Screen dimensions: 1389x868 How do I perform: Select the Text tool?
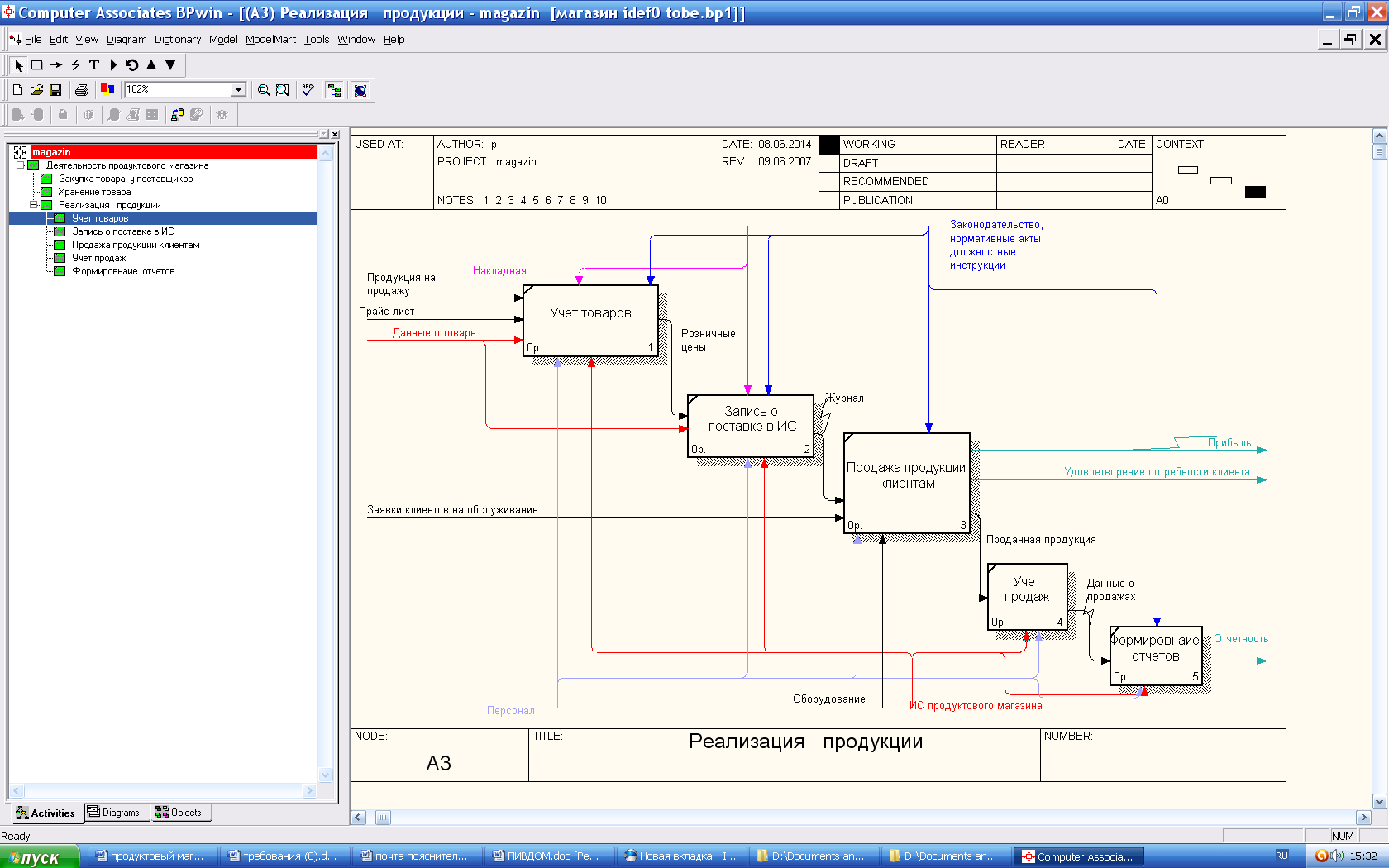click(94, 65)
